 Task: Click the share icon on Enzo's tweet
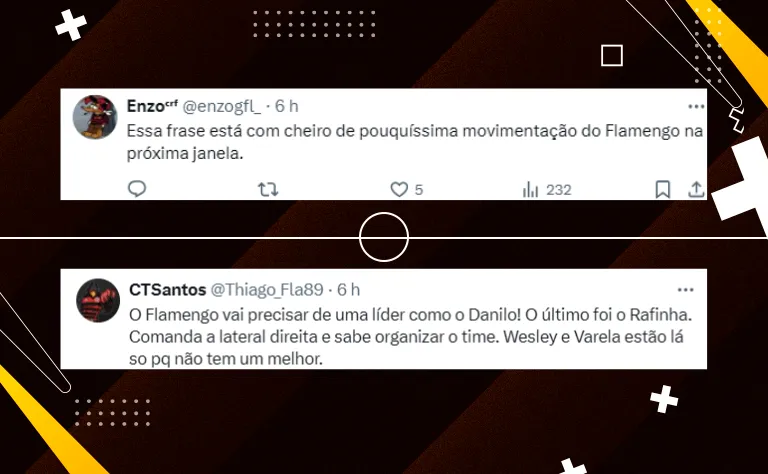(696, 189)
